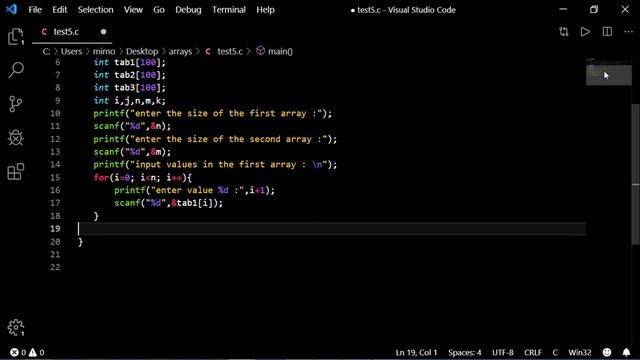Click the Open Changes compare icon

click(564, 32)
